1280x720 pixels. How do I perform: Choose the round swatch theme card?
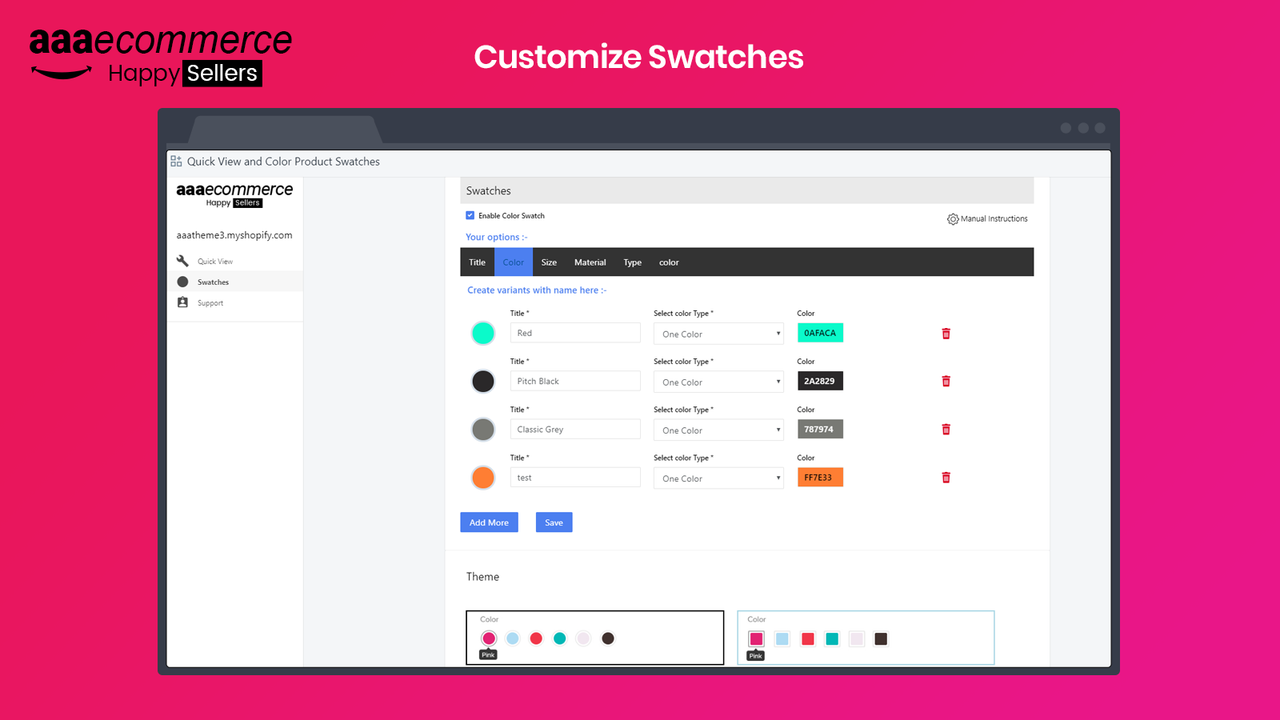point(595,637)
